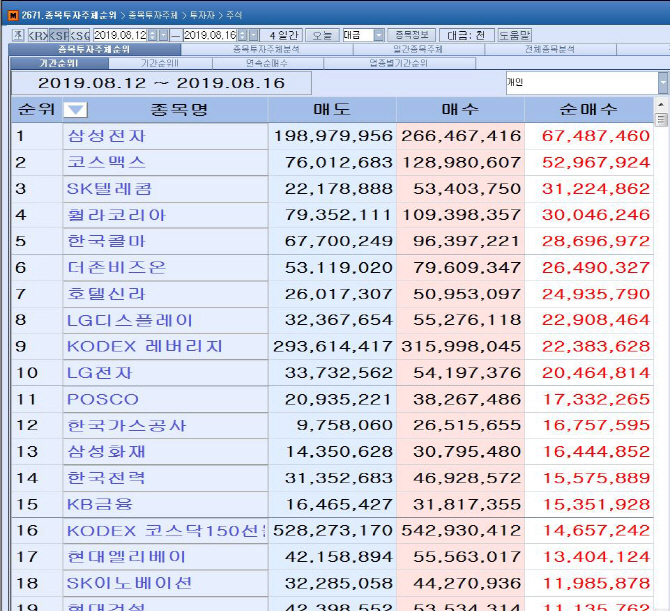Select the 연속순매수 sub-tab
This screenshot has width=670, height=611.
pos(267,63)
